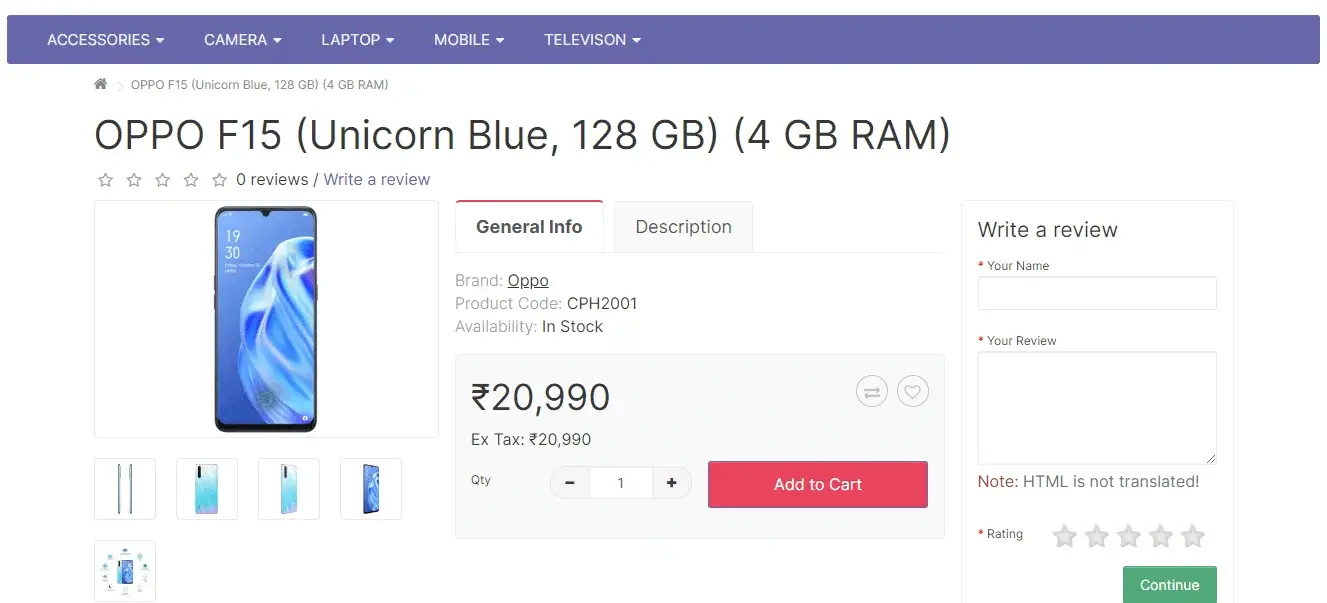Focus the Your Review text area
Image resolution: width=1327 pixels, height=603 pixels.
click(x=1097, y=407)
